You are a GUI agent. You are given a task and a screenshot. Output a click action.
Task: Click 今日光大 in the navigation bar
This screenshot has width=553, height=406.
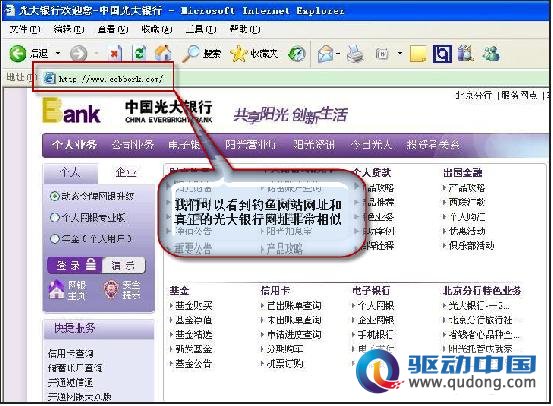(371, 145)
